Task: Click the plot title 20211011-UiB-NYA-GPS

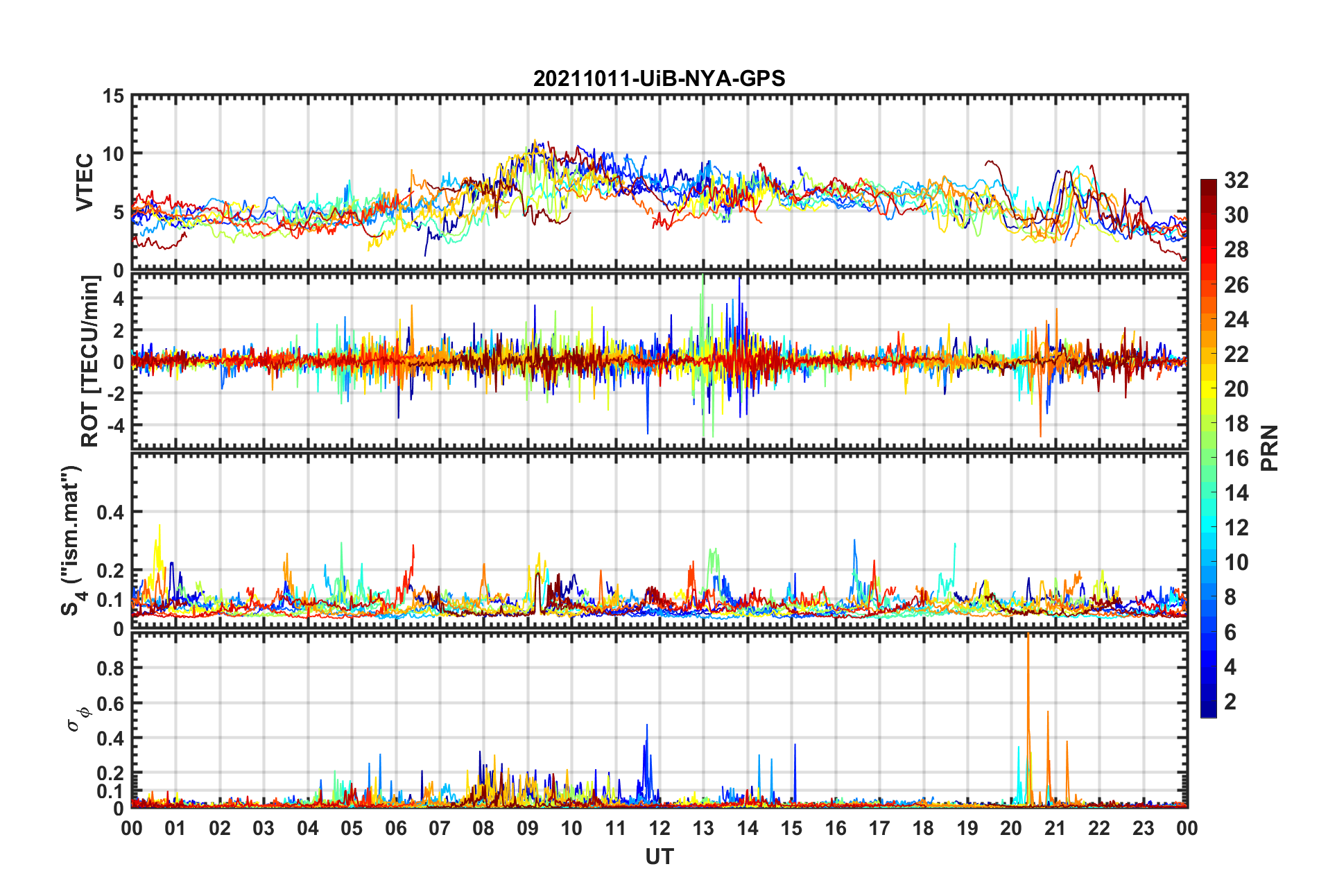Action: [x=659, y=78]
